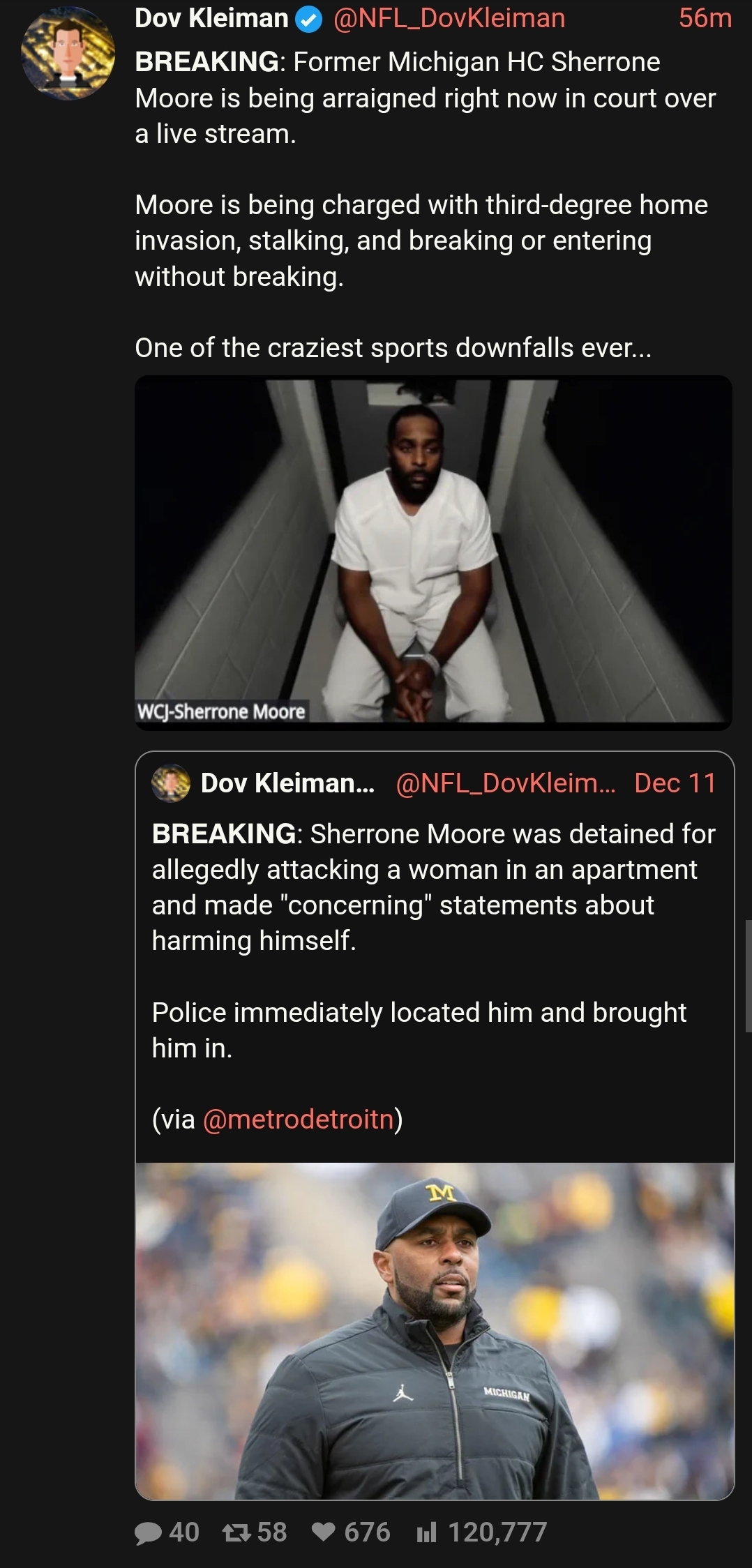Click the @NFL_DovKleiman handle at top
The height and width of the screenshot is (1568, 752).
449,19
